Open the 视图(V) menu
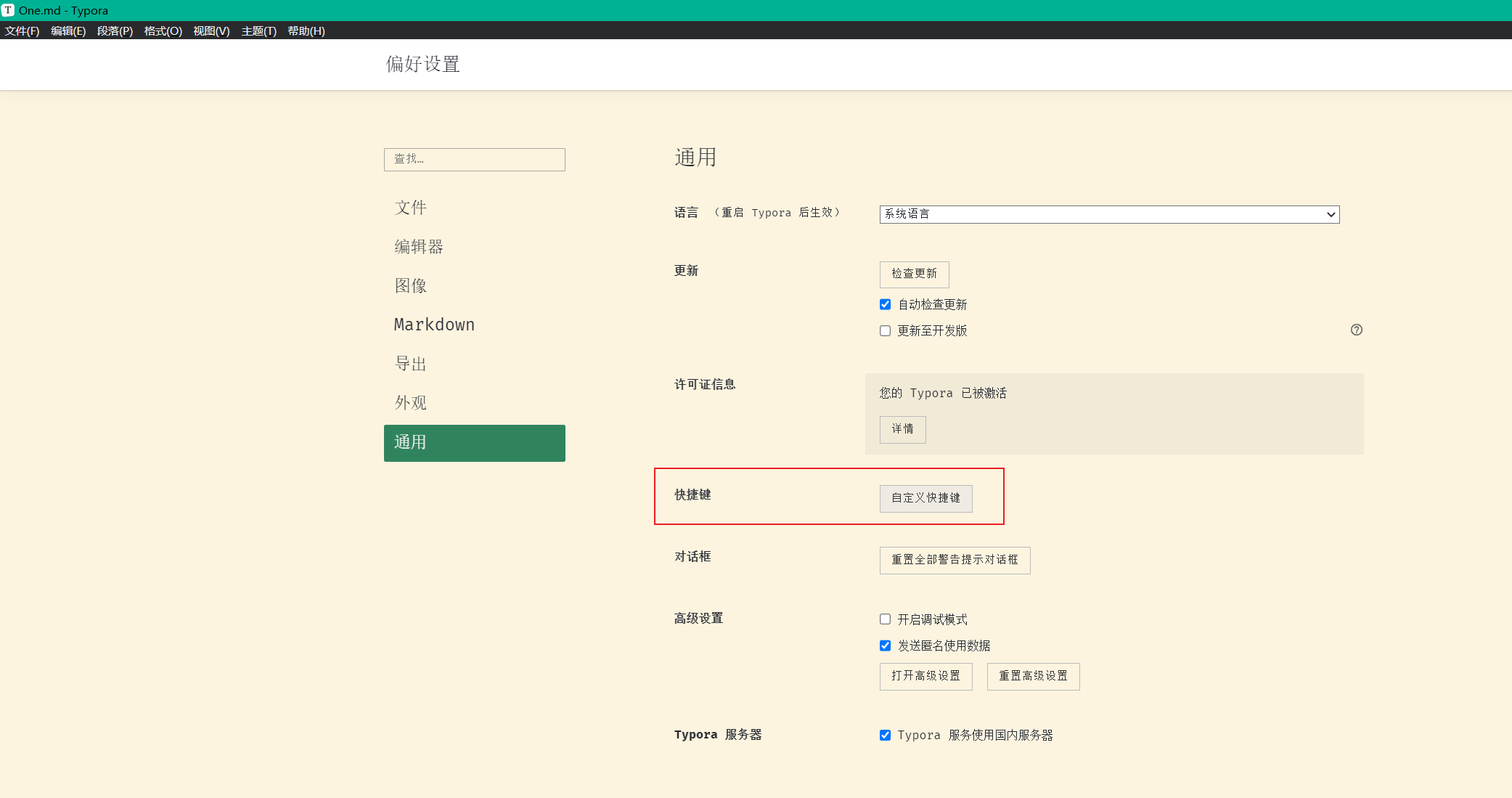This screenshot has height=798, width=1512. (211, 30)
